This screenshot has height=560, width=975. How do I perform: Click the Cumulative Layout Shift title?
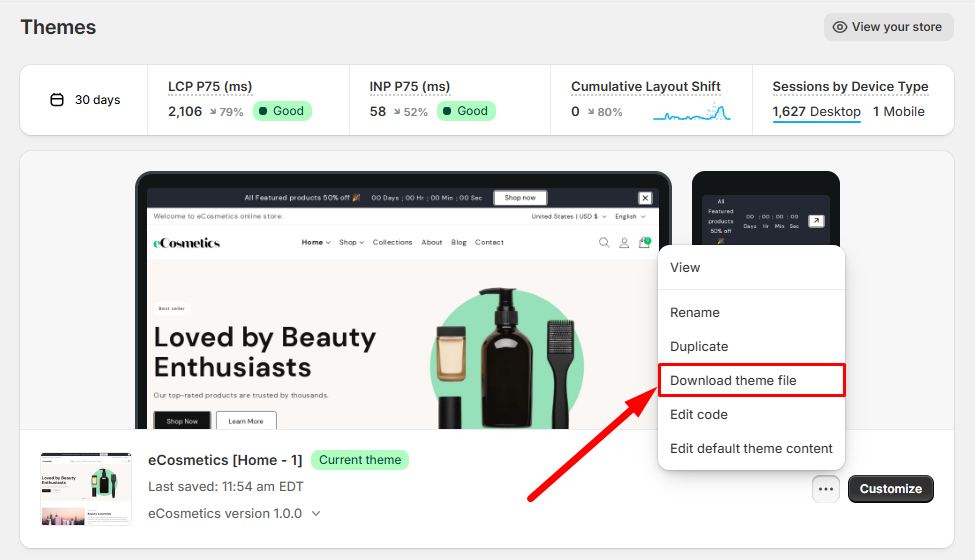(646, 87)
